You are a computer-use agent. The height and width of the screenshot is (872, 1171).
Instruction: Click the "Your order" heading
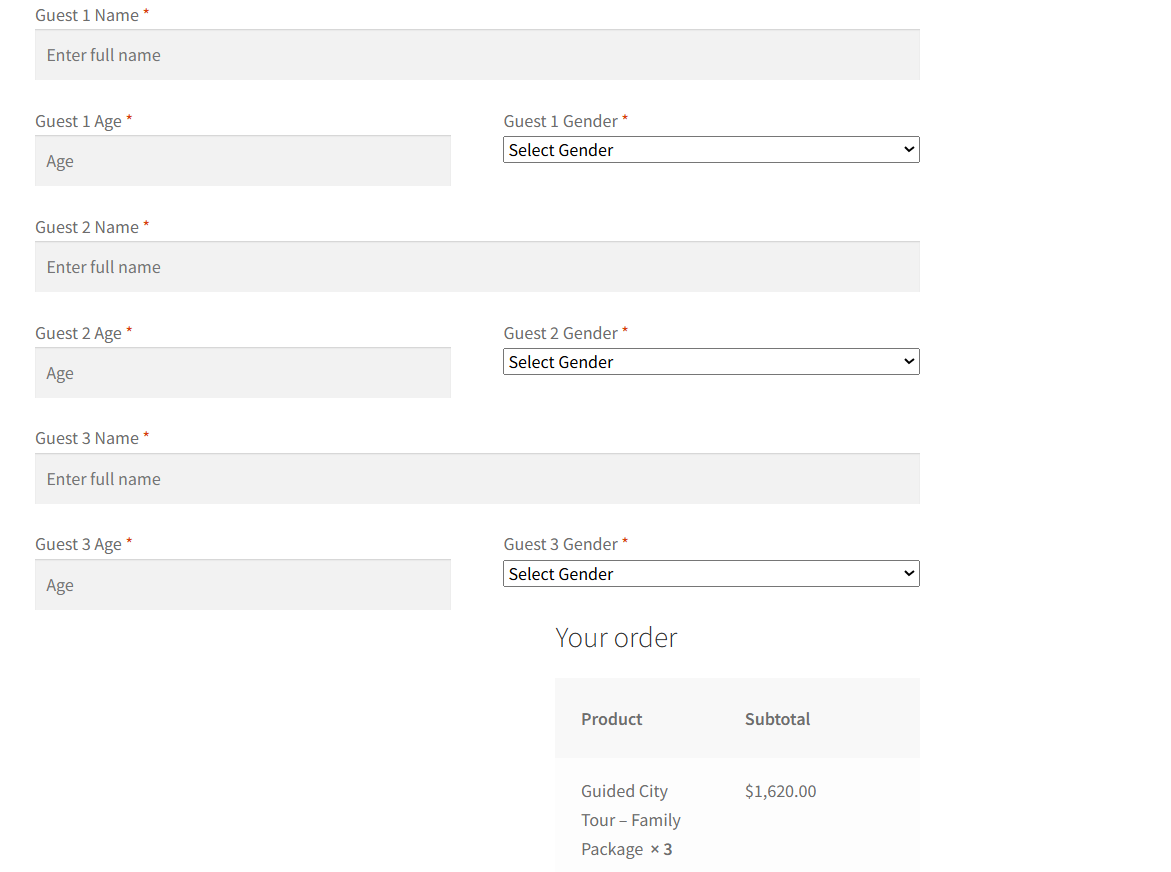(x=616, y=638)
